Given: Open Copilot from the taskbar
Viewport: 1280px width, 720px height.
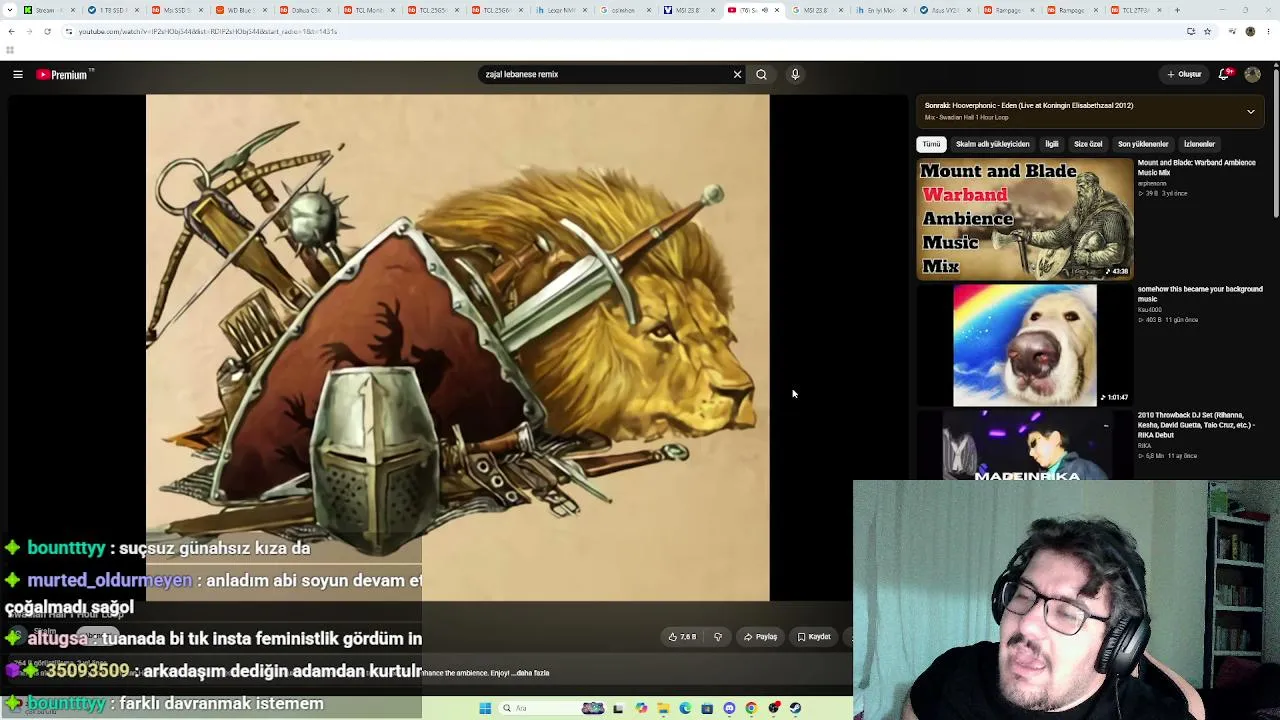Looking at the screenshot, I should pyautogui.click(x=641, y=708).
